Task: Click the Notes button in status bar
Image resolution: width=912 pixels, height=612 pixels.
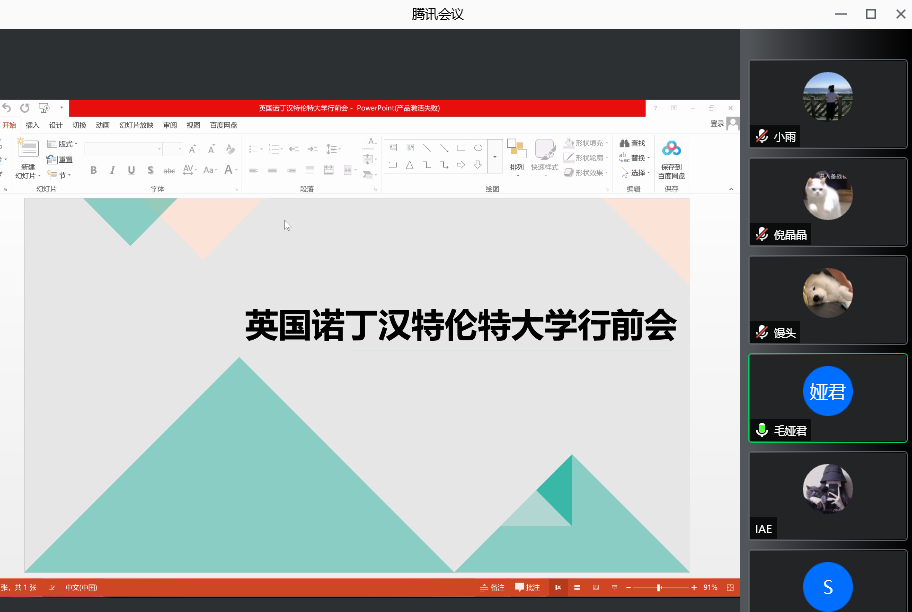Action: 492,588
